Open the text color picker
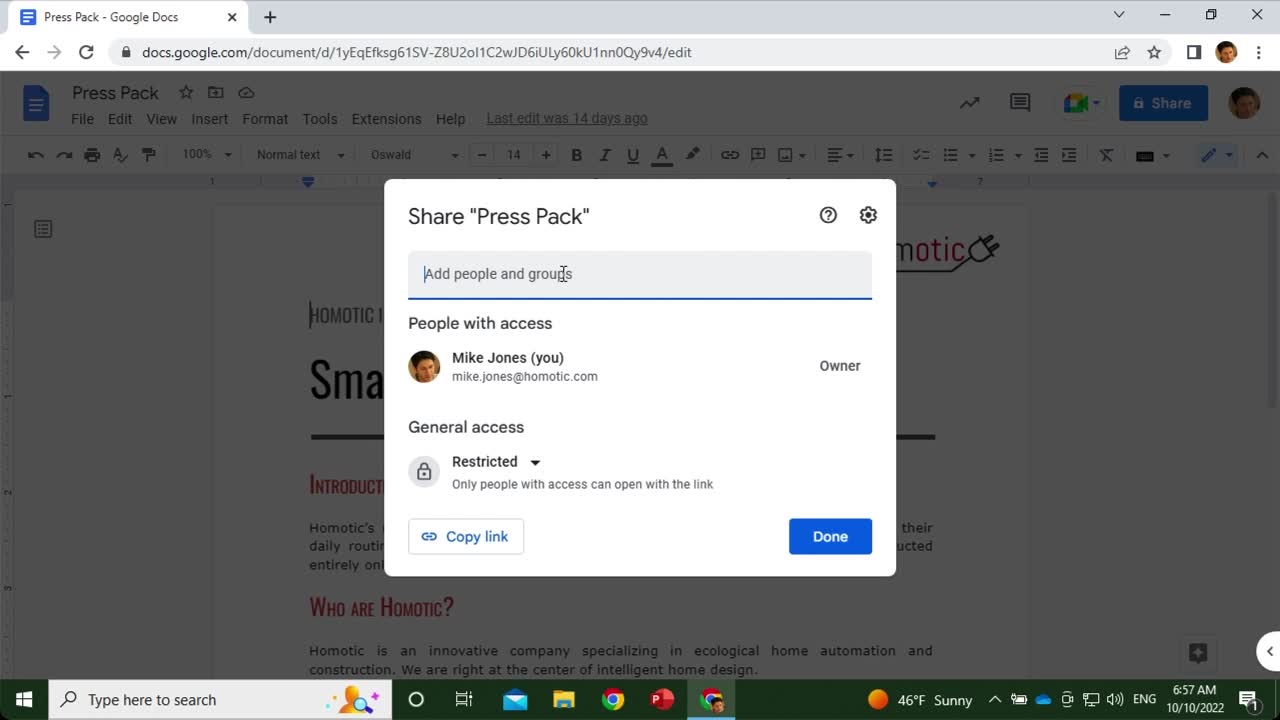This screenshot has height=720, width=1280. 661,155
